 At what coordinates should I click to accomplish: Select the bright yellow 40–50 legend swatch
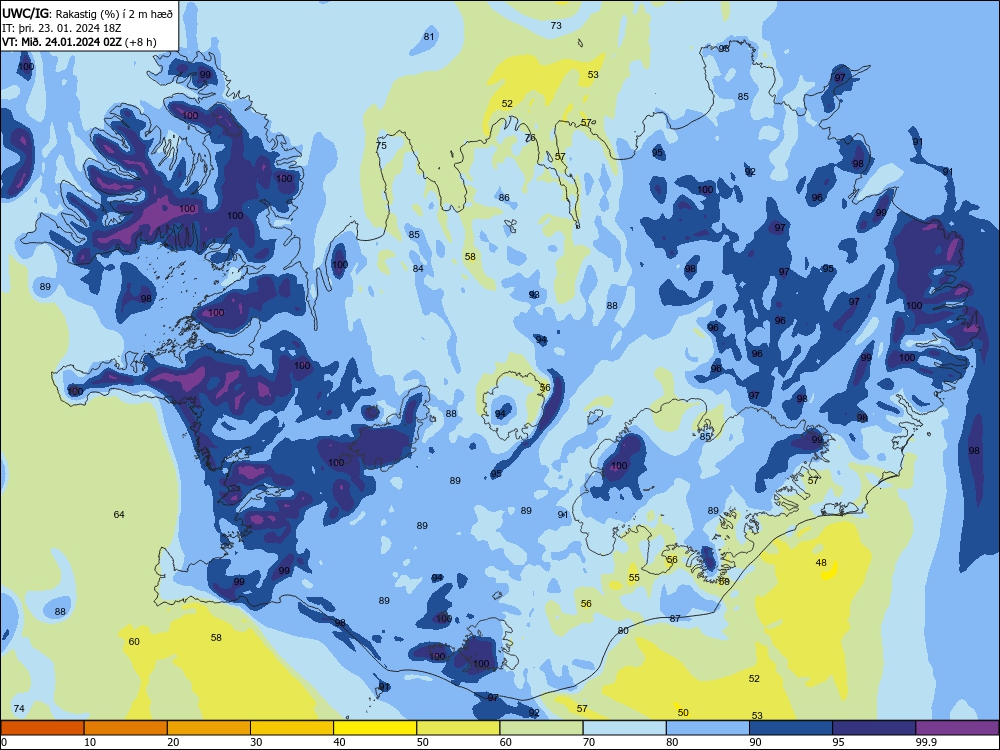click(375, 728)
